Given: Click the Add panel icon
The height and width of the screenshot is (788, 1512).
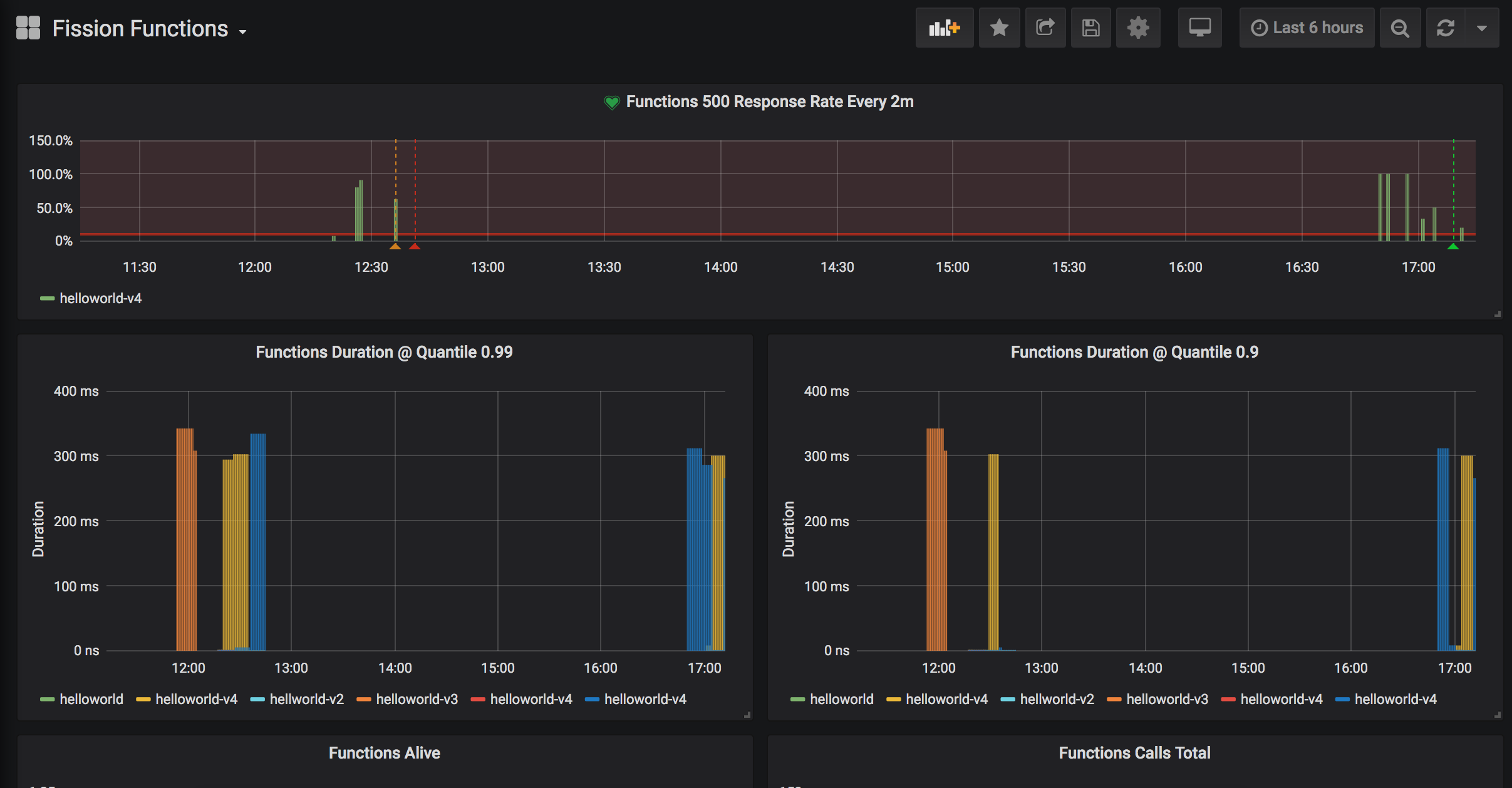Looking at the screenshot, I should pos(944,28).
